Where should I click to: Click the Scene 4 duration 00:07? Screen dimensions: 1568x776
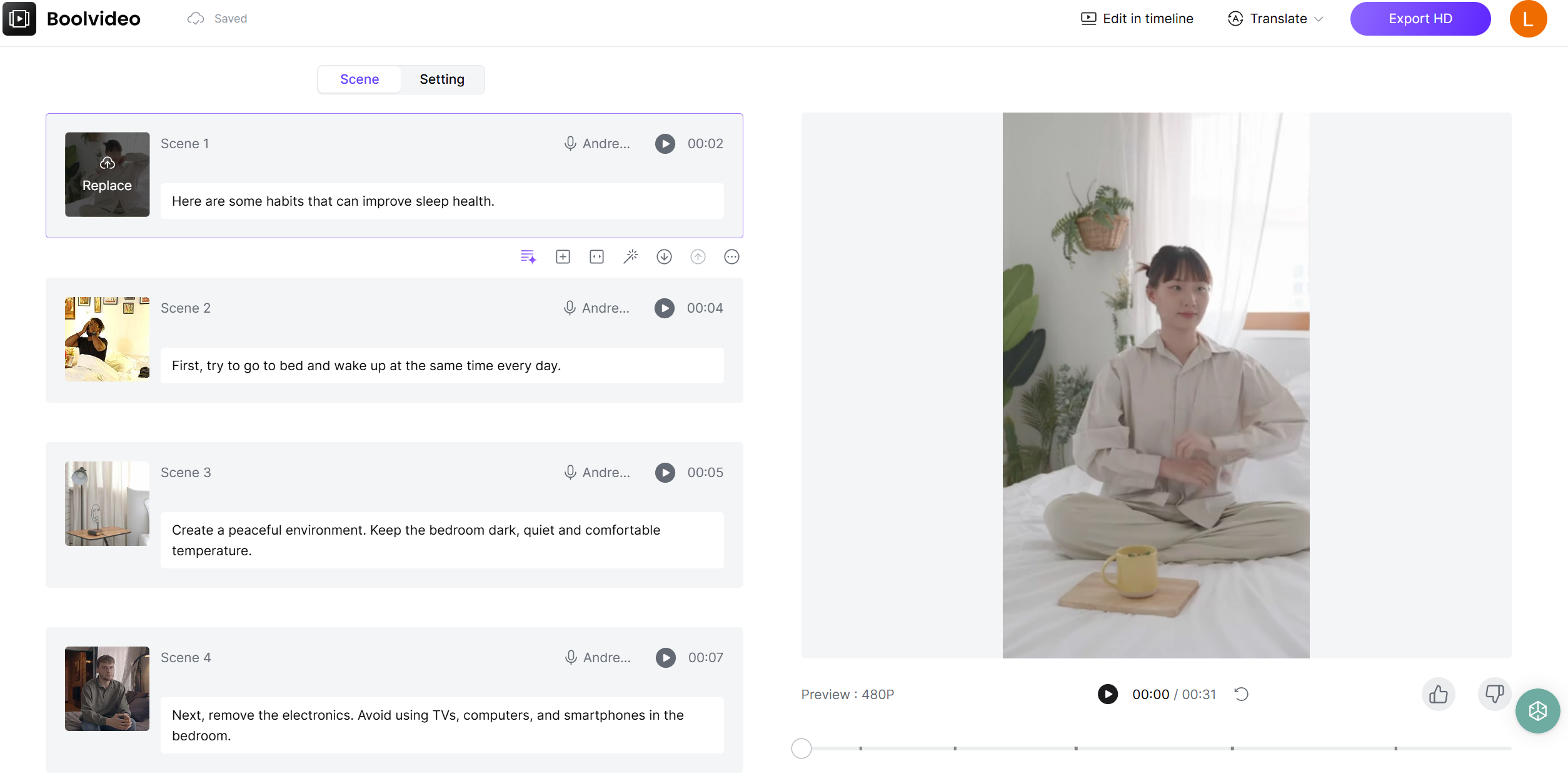pyautogui.click(x=705, y=658)
